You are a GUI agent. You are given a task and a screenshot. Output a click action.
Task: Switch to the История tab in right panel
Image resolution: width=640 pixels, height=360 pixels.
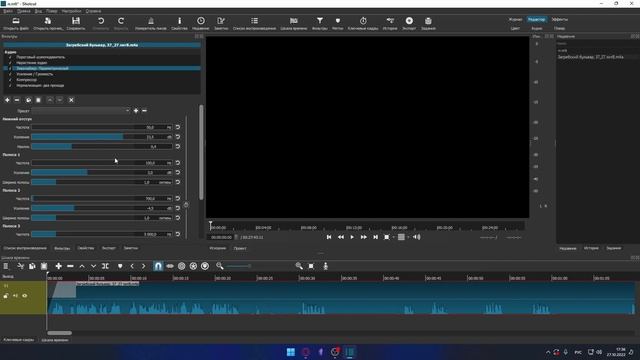[591, 248]
